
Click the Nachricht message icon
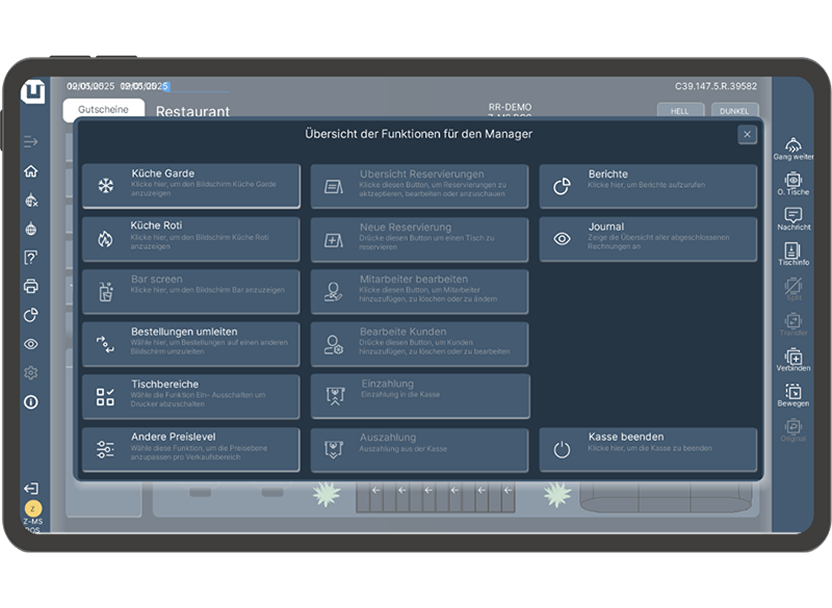pos(793,217)
